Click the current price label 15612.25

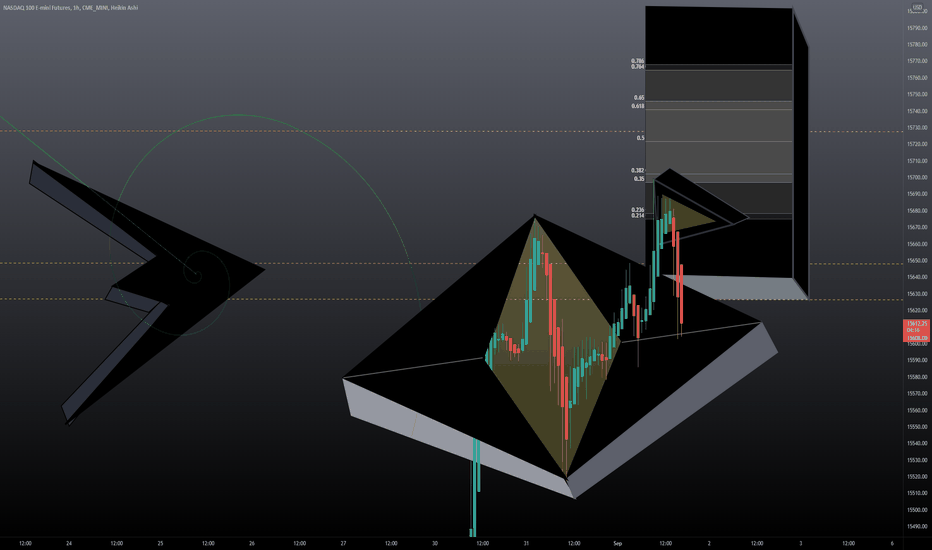click(x=917, y=323)
